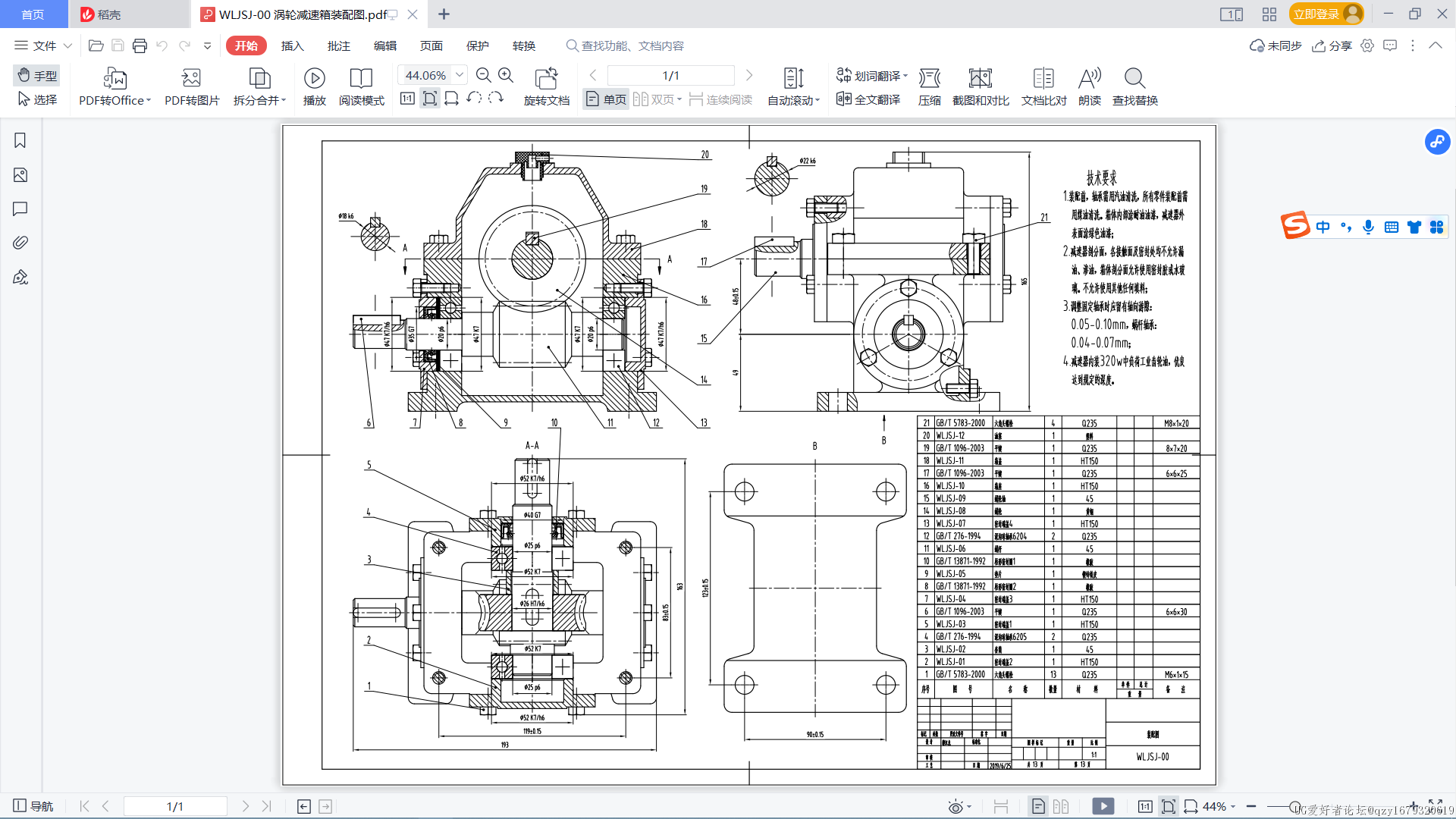Switch to the 插入 tab
Screen dimensions: 1456x819
292,45
